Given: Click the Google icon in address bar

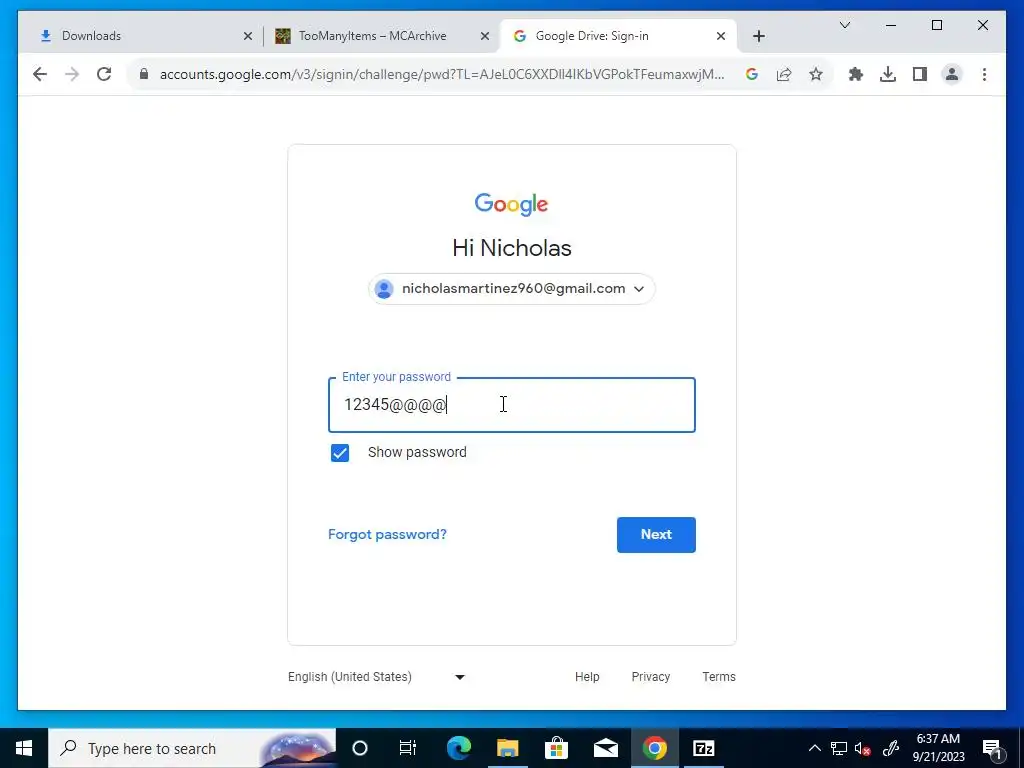Looking at the screenshot, I should tap(752, 74).
